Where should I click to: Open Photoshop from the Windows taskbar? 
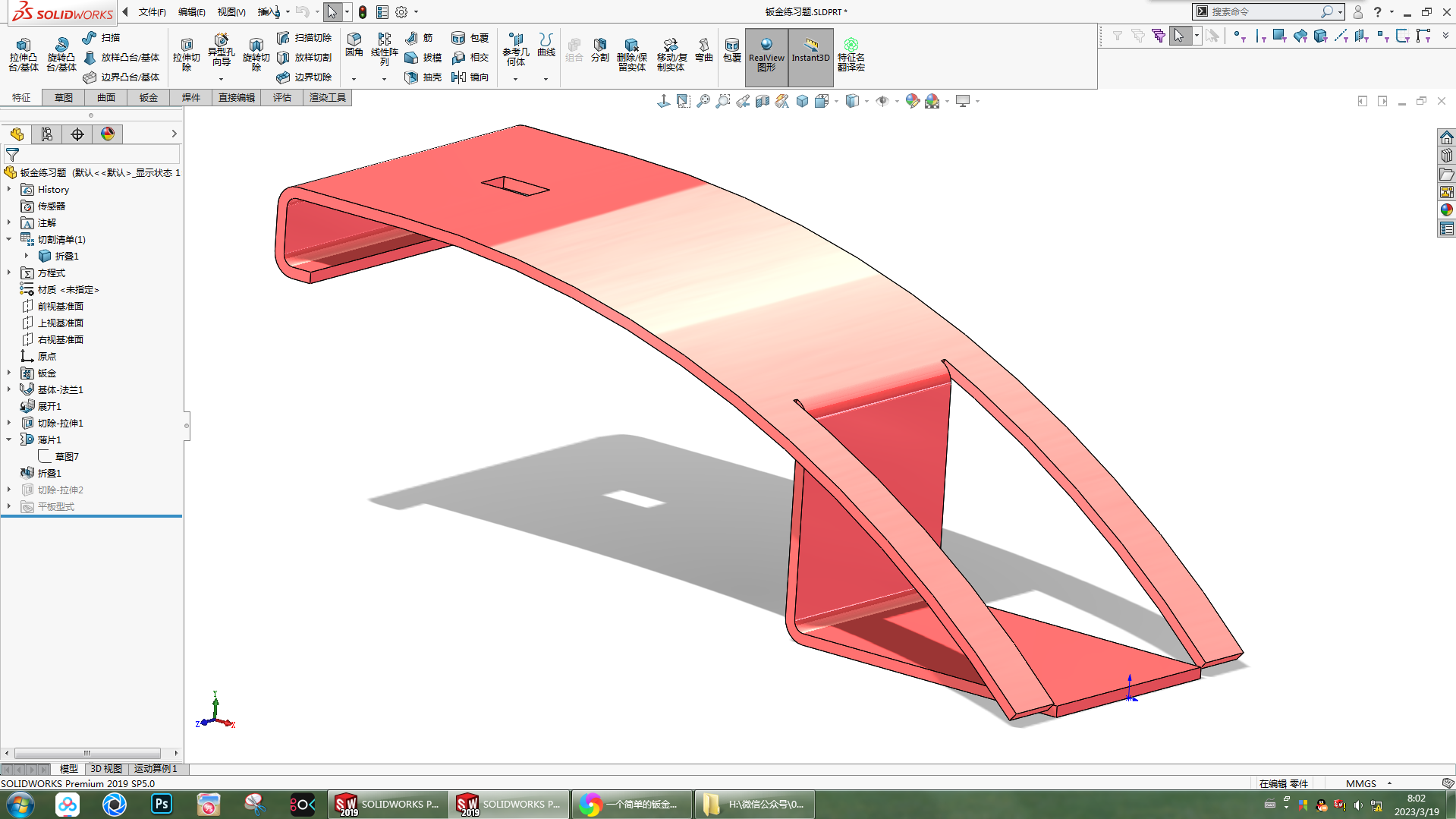click(162, 804)
